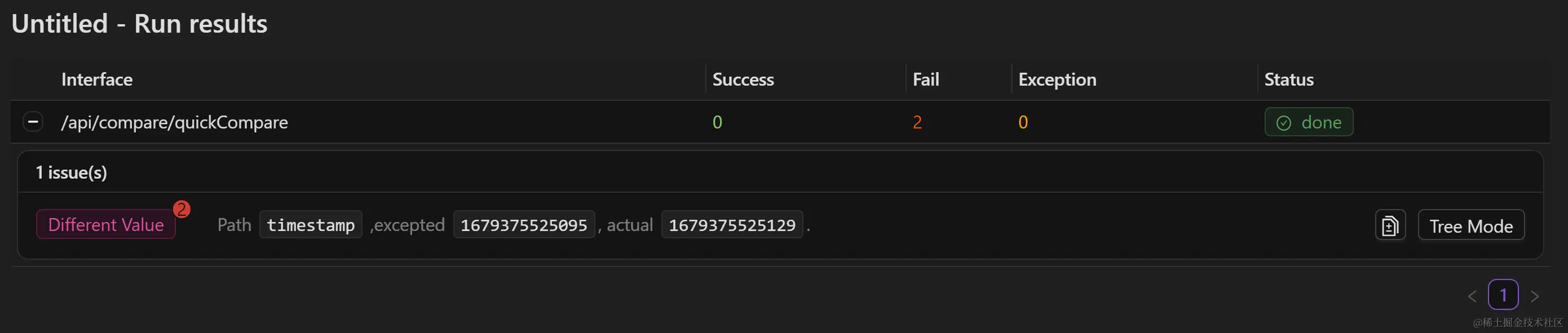Click the Interface column header
Screen dimensions: 1568x333
pos(97,80)
